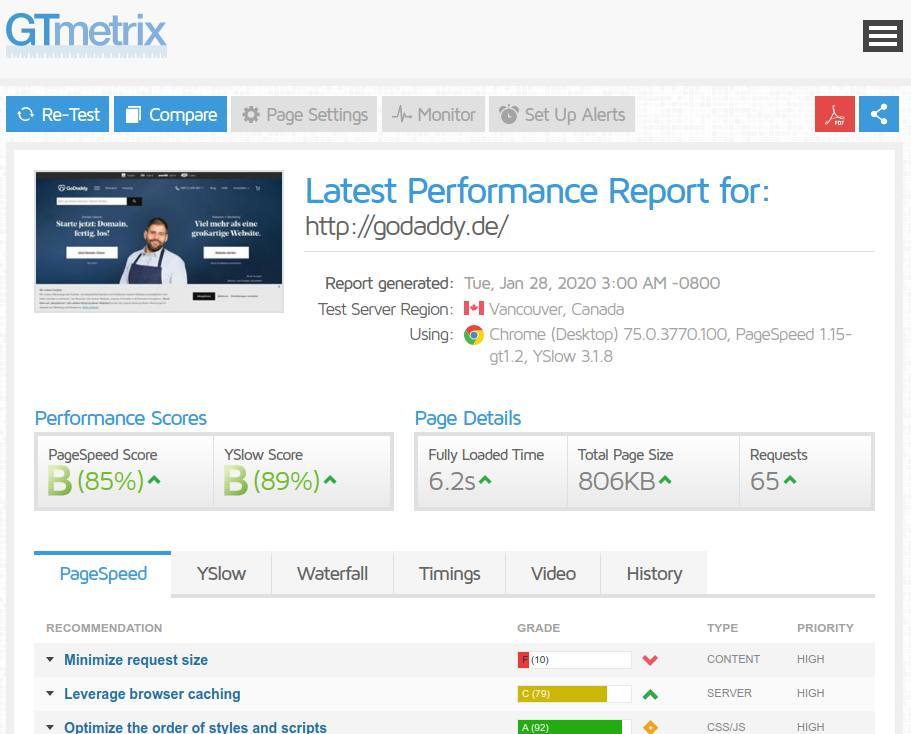Click the red down arrow for Minimize request size

pyautogui.click(x=650, y=660)
